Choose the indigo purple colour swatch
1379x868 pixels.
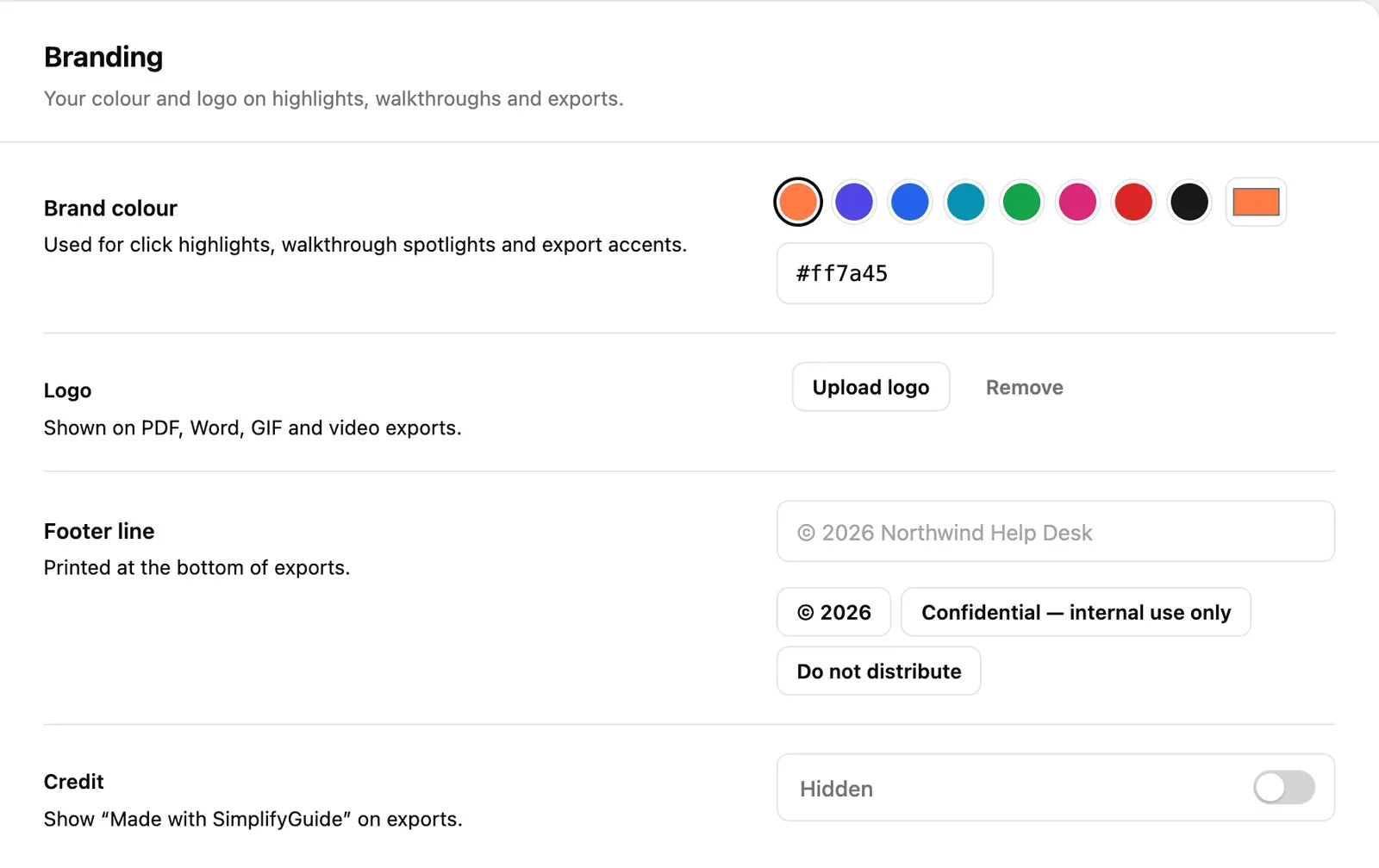(854, 203)
